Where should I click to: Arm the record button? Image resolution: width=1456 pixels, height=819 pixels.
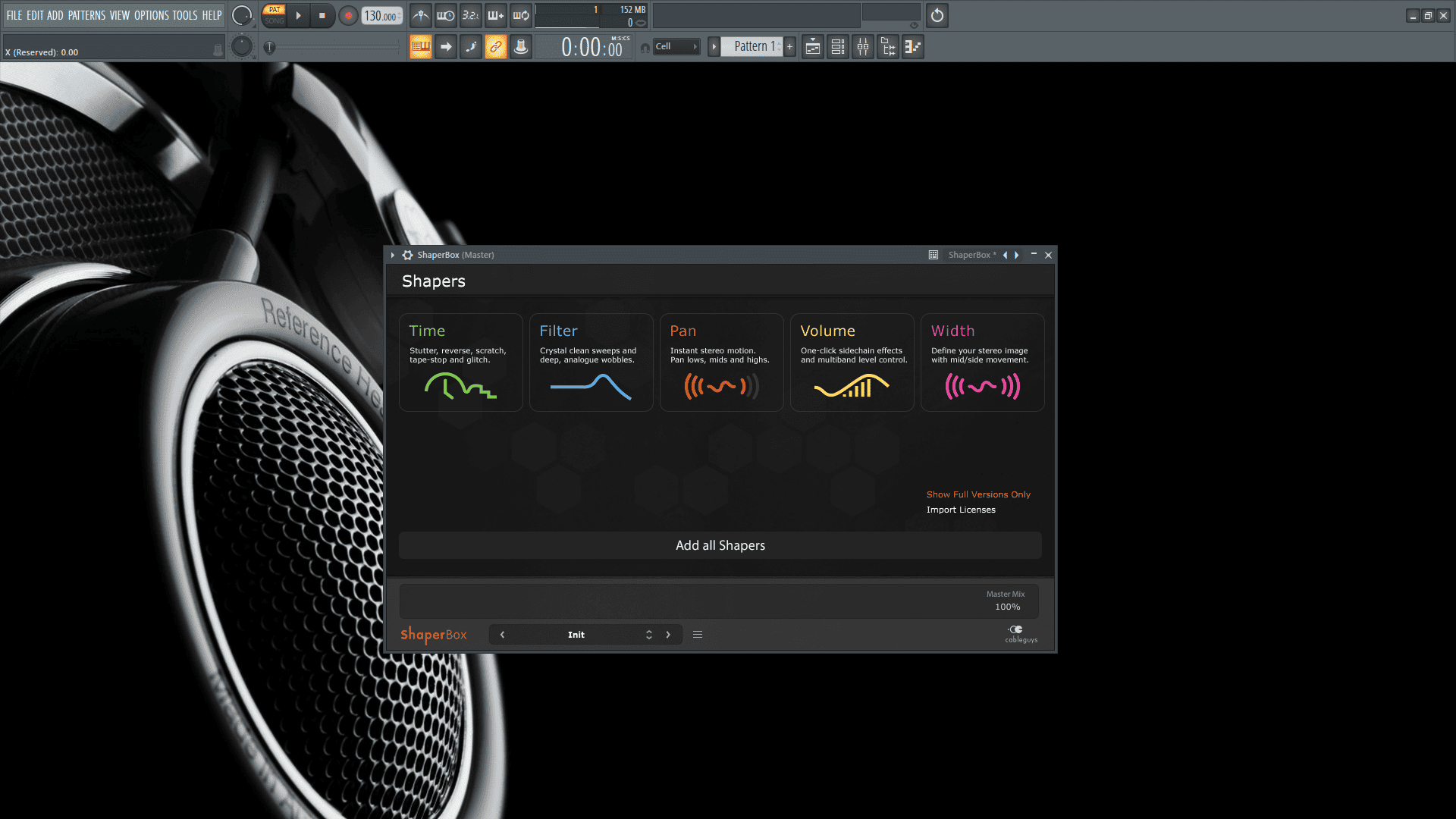click(x=348, y=16)
